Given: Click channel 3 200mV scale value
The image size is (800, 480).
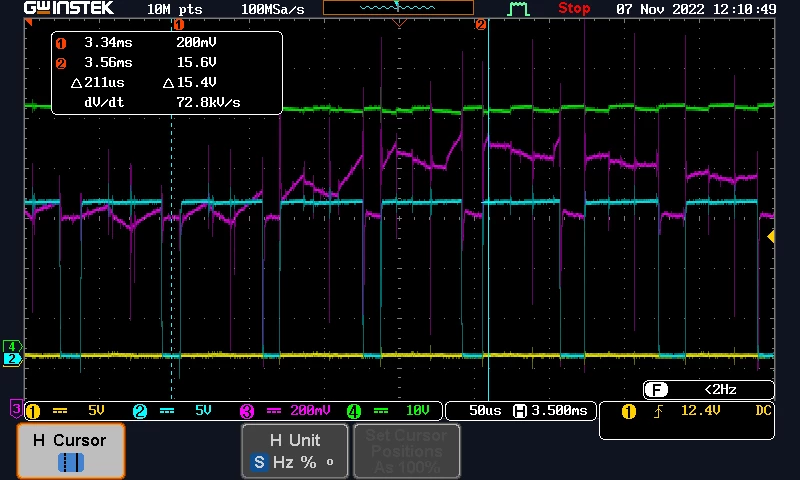Looking at the screenshot, I should tap(310, 411).
